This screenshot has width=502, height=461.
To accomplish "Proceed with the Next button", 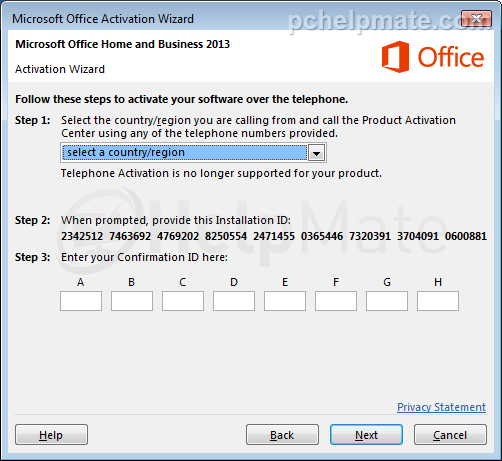I will pyautogui.click(x=366, y=435).
